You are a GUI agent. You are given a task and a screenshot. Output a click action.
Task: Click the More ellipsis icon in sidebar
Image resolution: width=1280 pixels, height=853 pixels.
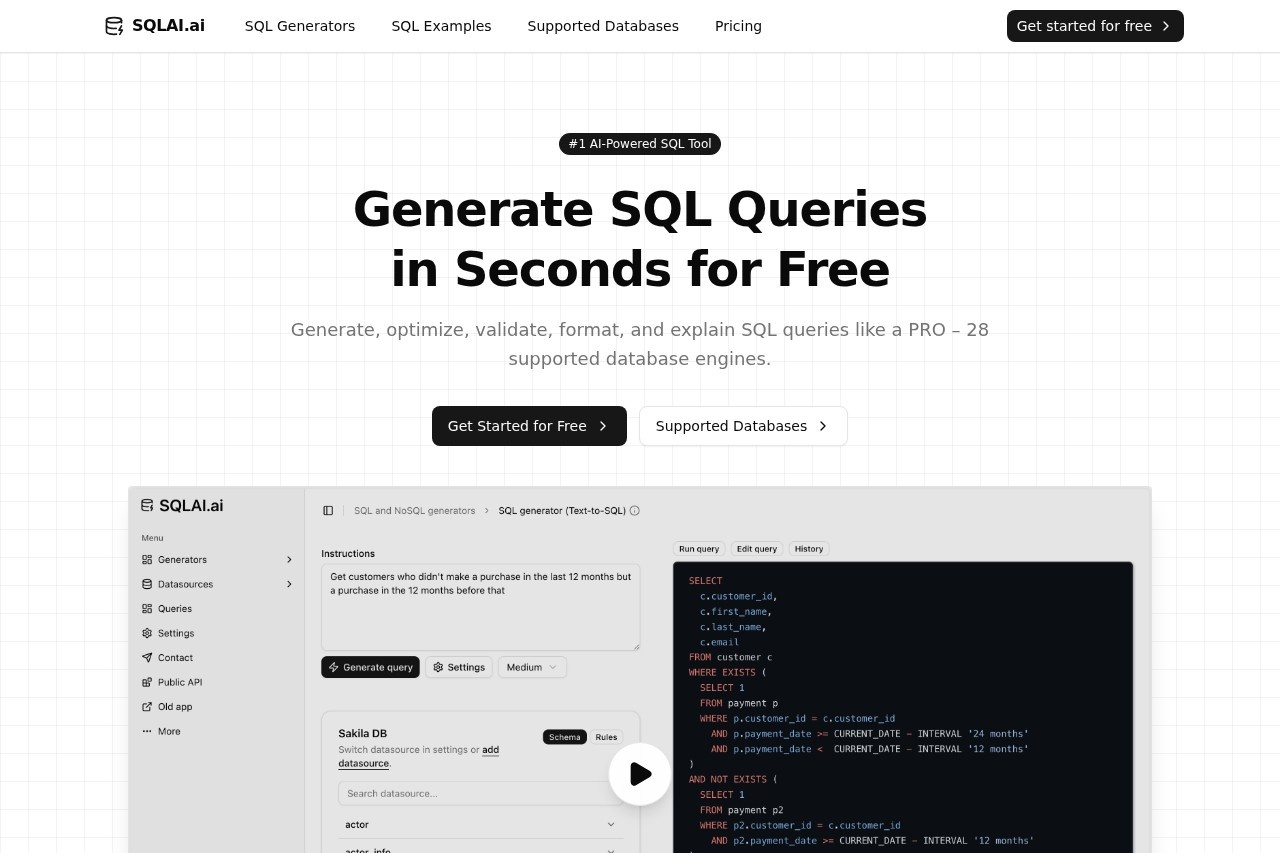click(x=147, y=731)
